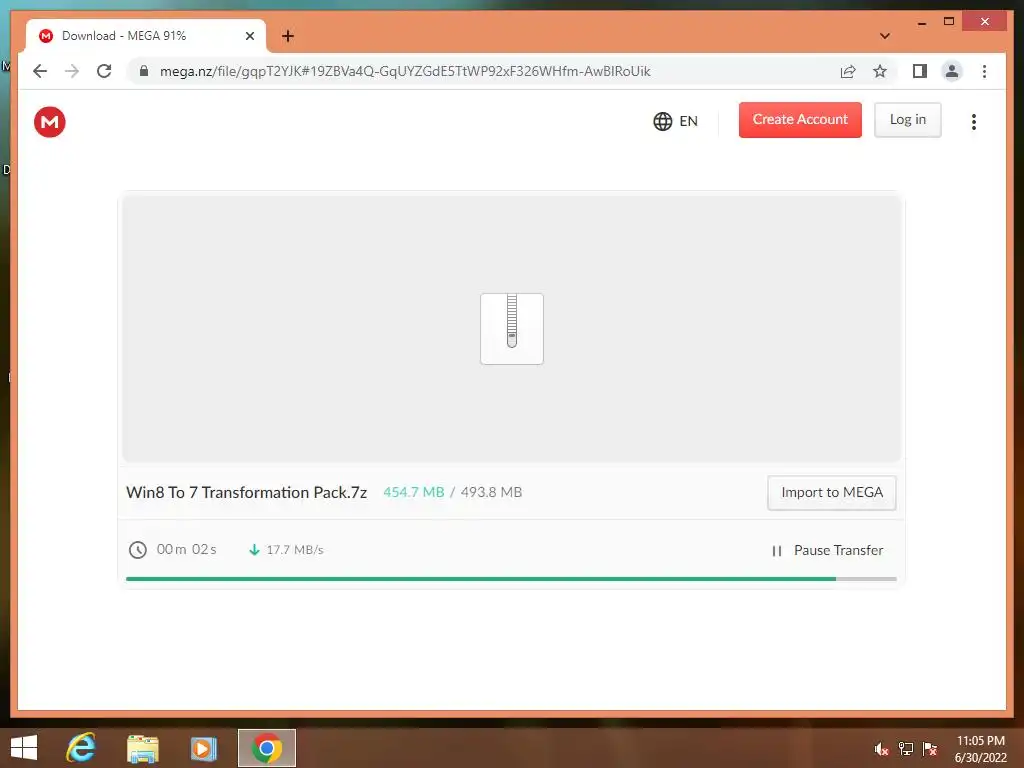Open MEGA page three-dot menu
The width and height of the screenshot is (1024, 768).
[x=974, y=121]
